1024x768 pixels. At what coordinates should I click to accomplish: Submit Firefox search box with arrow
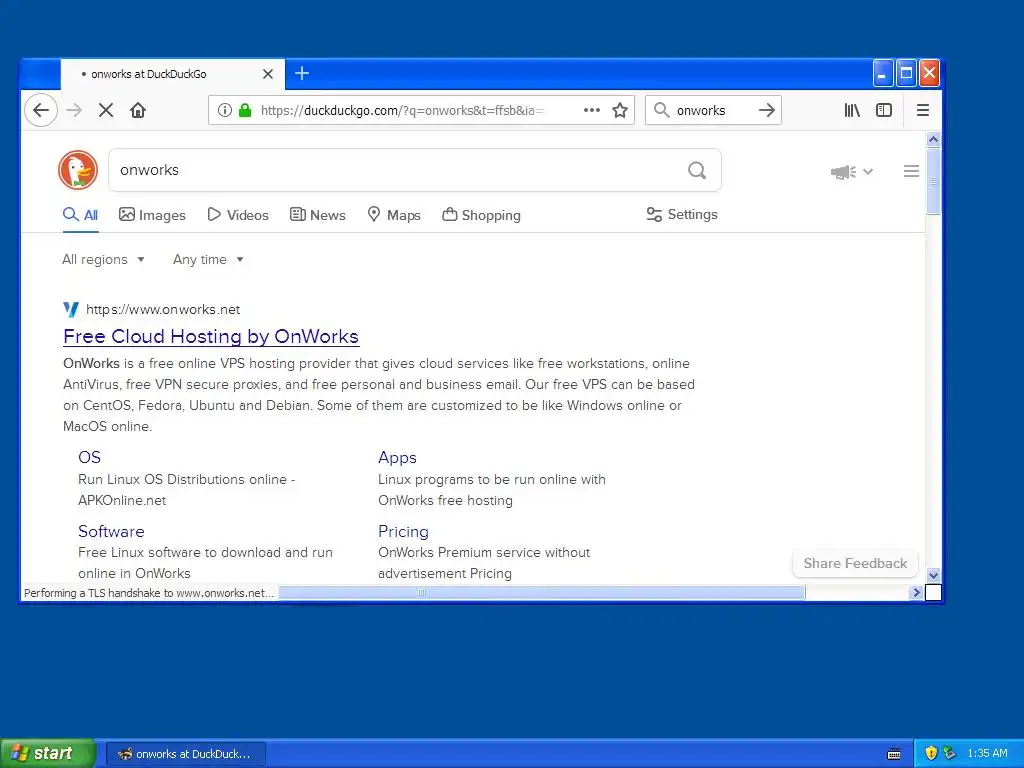point(767,110)
